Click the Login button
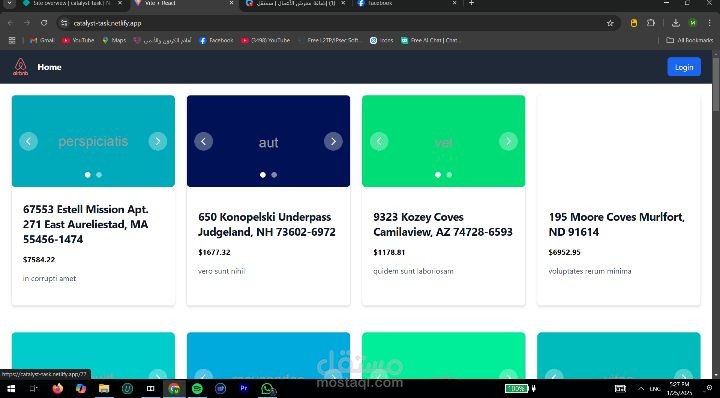This screenshot has height=398, width=720. 684,67
